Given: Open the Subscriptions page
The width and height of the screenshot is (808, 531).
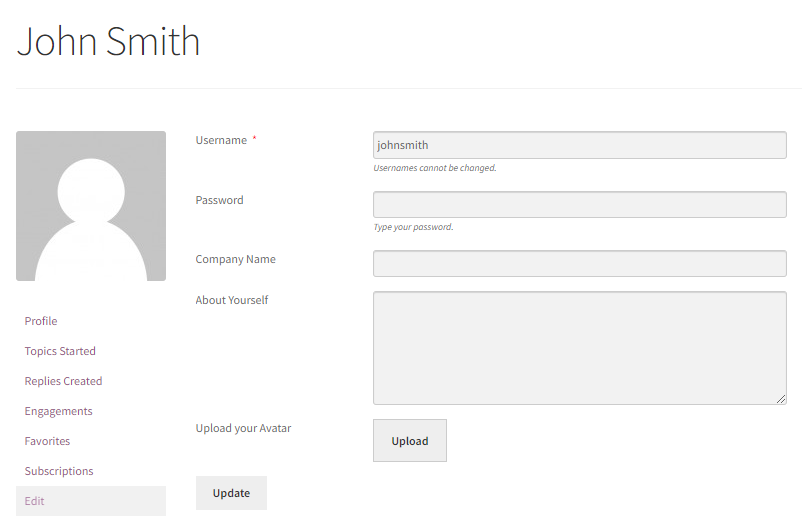Looking at the screenshot, I should 59,471.
